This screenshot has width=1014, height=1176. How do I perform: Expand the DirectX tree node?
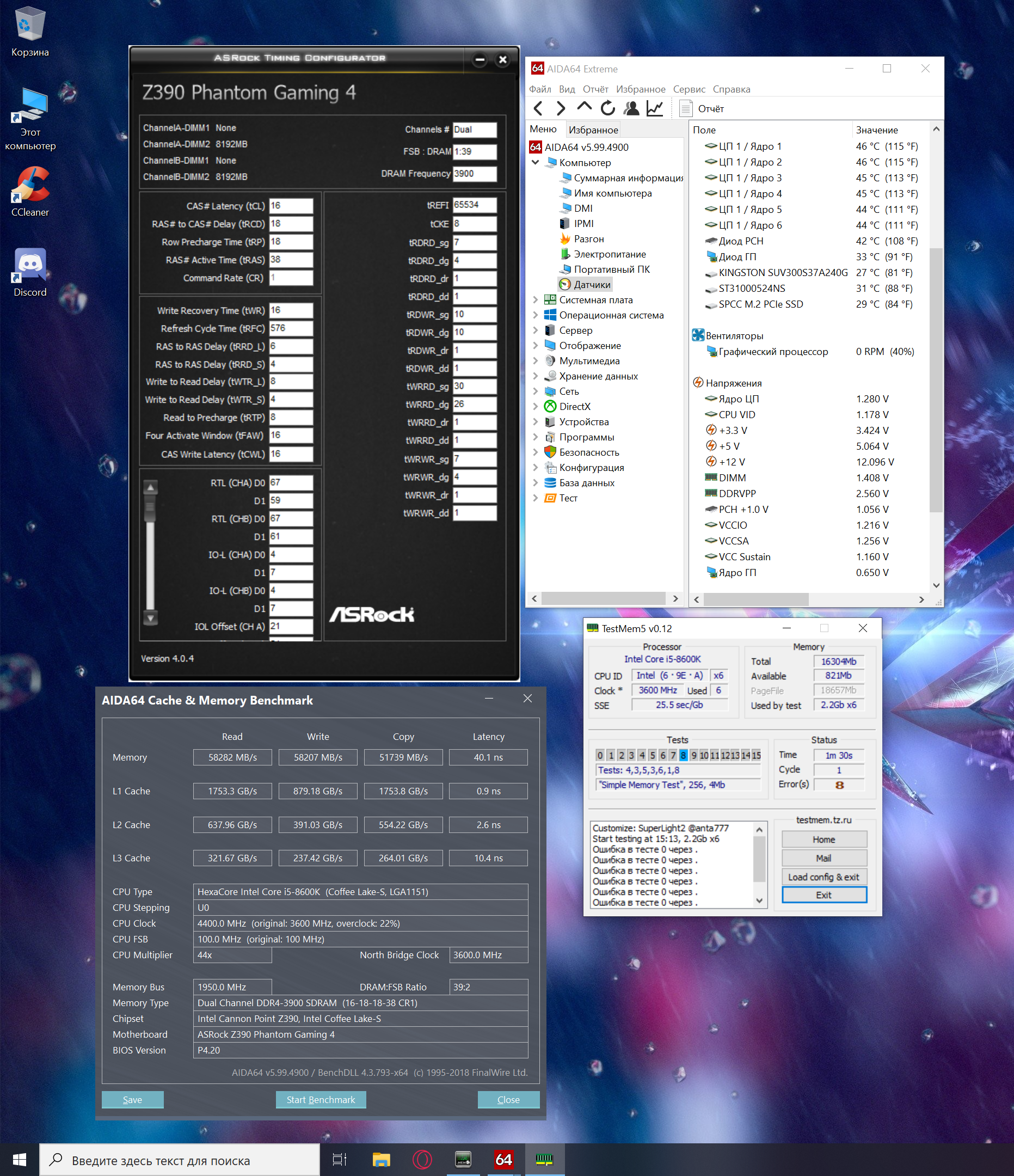coord(535,406)
